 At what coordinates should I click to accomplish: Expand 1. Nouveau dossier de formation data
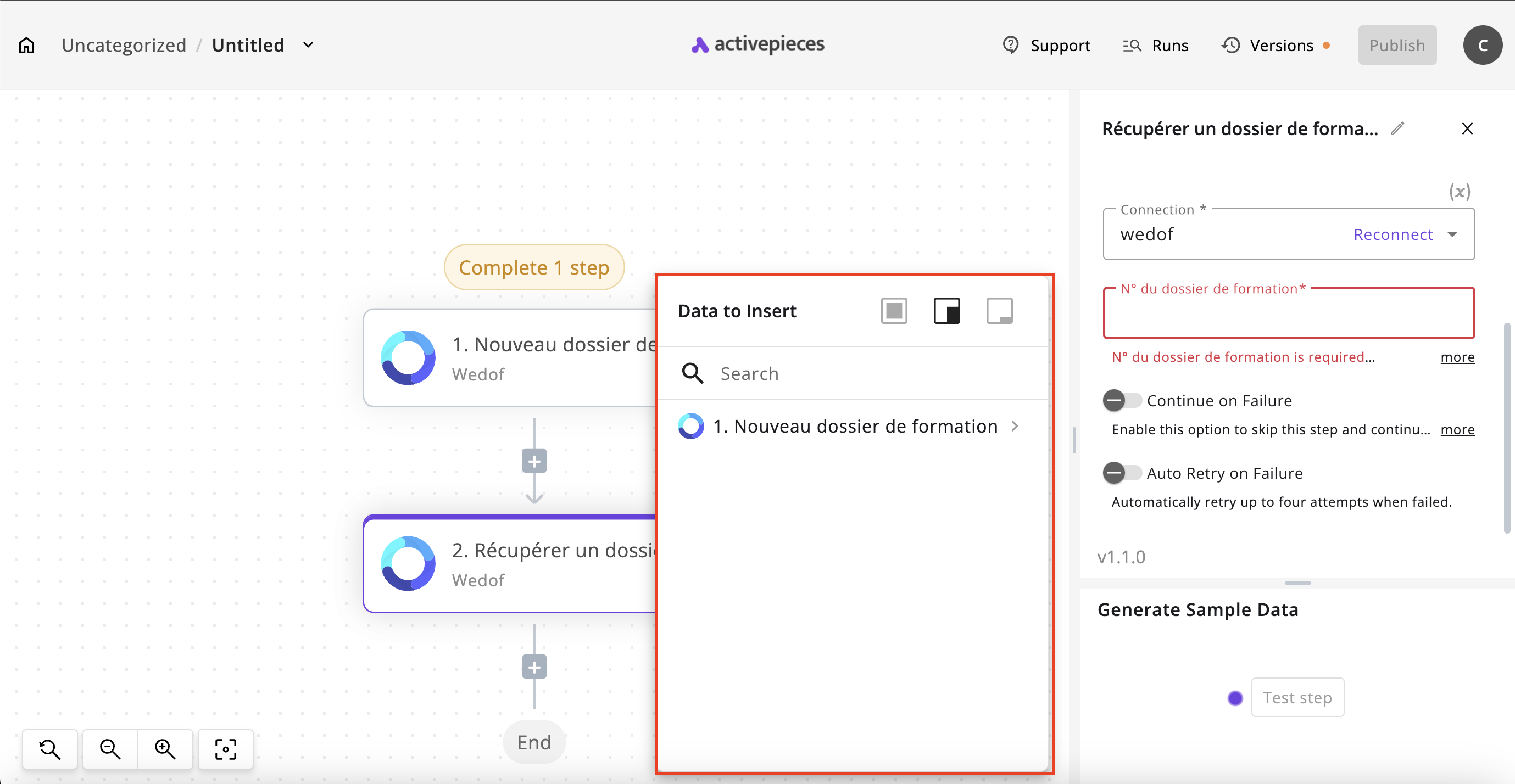[1015, 426]
